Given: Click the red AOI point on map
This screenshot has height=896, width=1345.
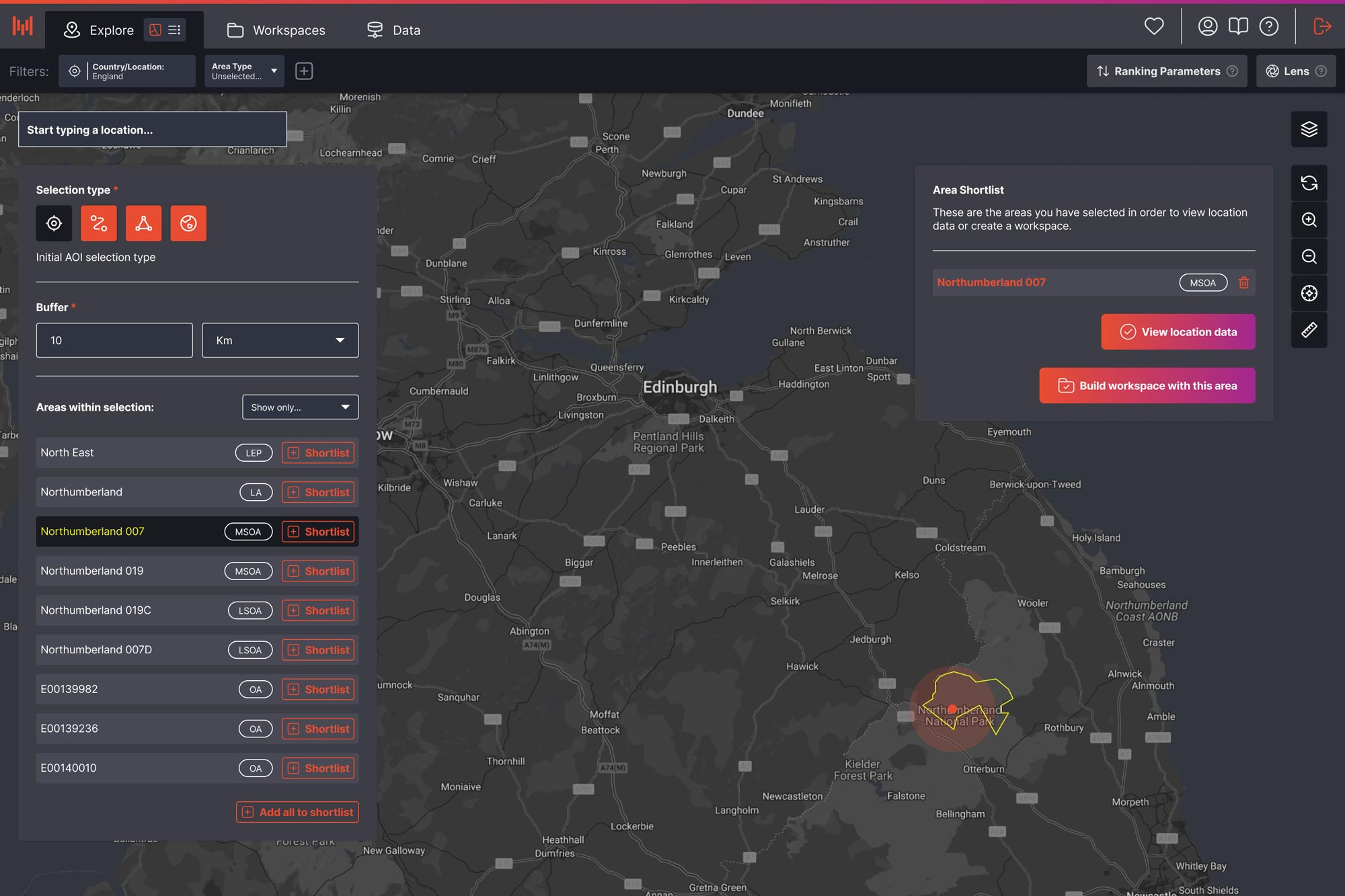Looking at the screenshot, I should [x=952, y=708].
